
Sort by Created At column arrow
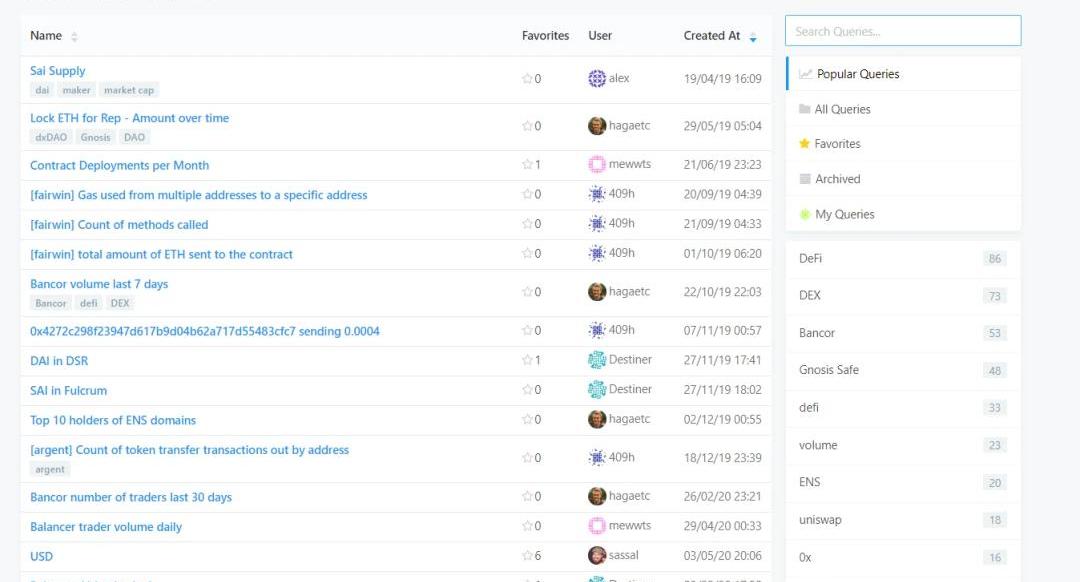click(x=753, y=37)
